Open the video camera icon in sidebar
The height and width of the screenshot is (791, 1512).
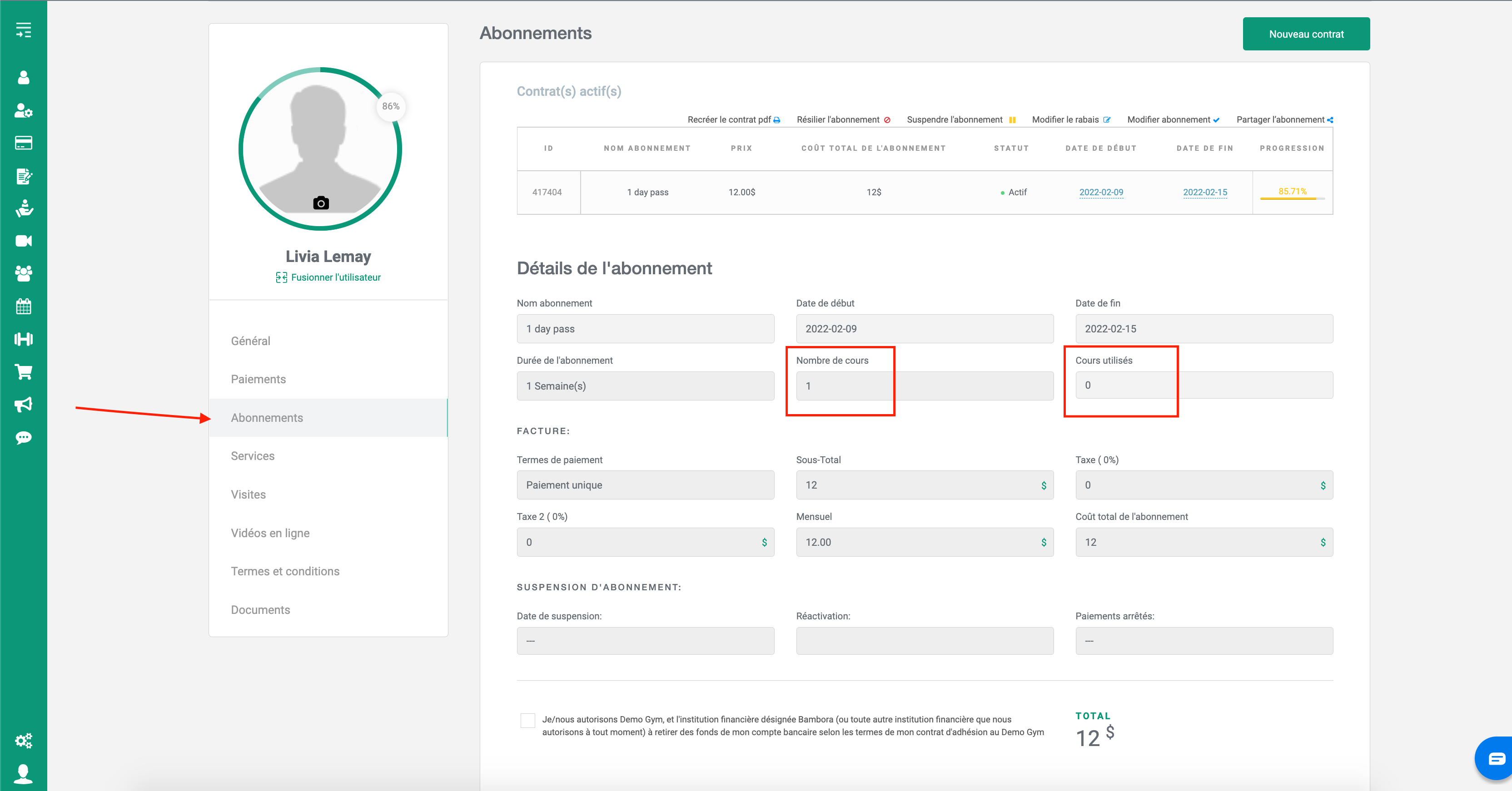tap(24, 241)
